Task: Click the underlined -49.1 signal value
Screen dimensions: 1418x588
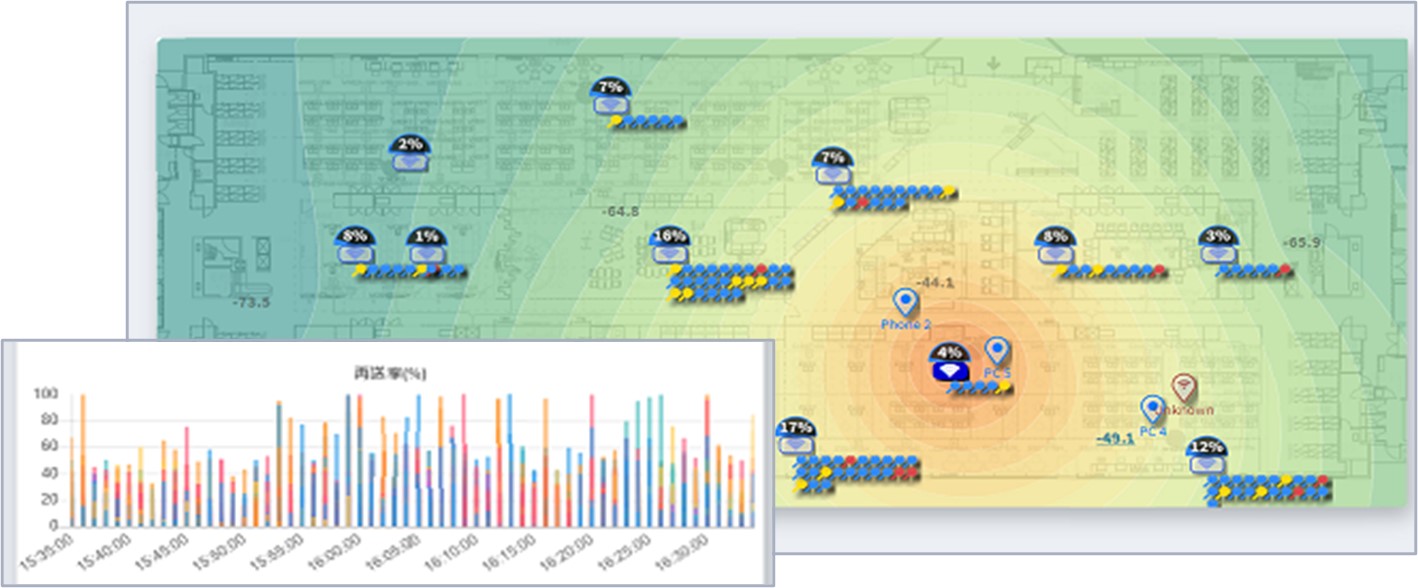Action: point(1114,438)
